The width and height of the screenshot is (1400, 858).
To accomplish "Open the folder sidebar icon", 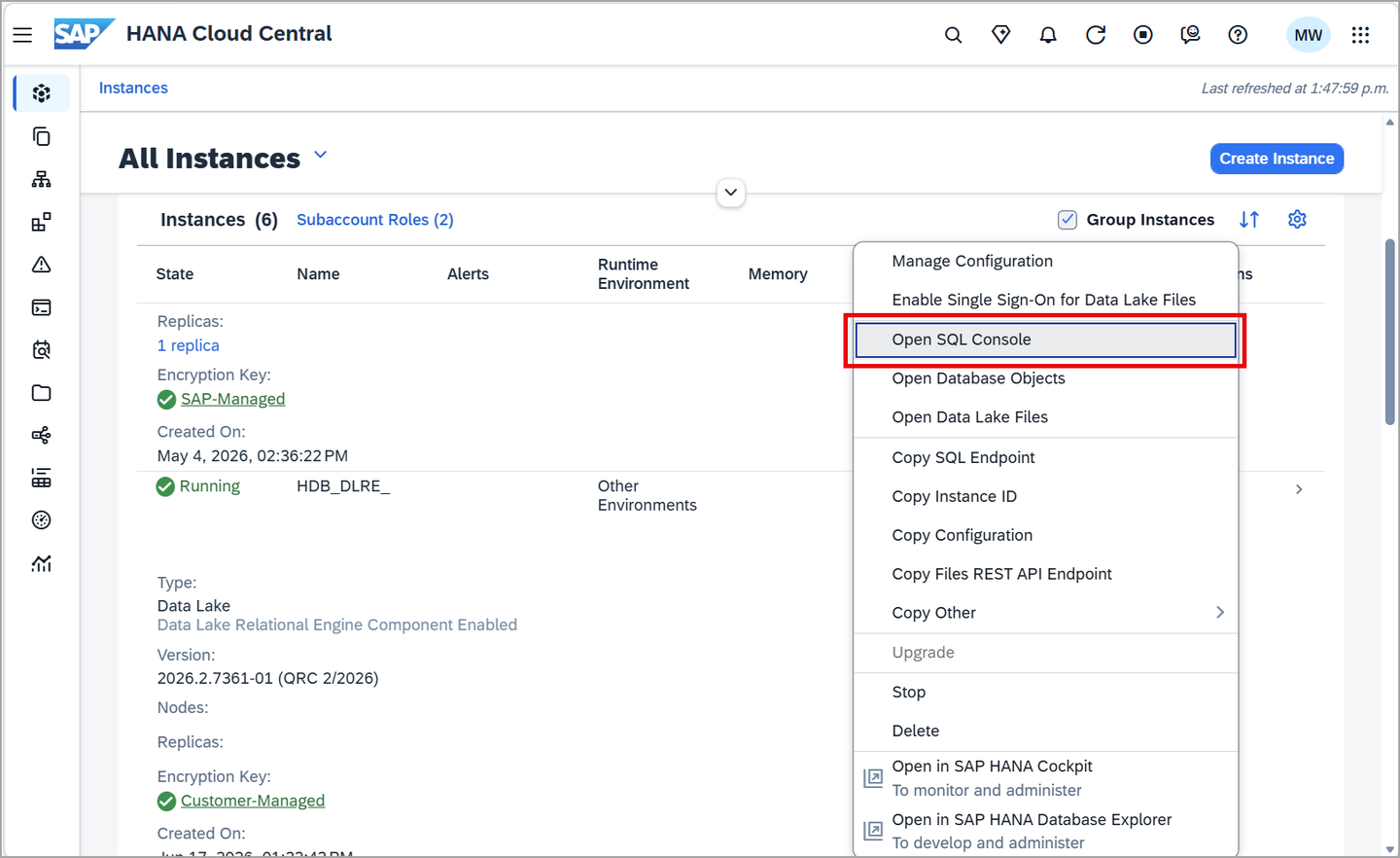I will [x=41, y=393].
